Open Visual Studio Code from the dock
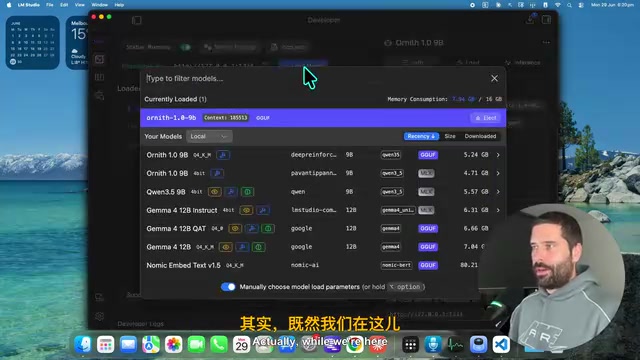This screenshot has height=360, width=640. [x=501, y=344]
